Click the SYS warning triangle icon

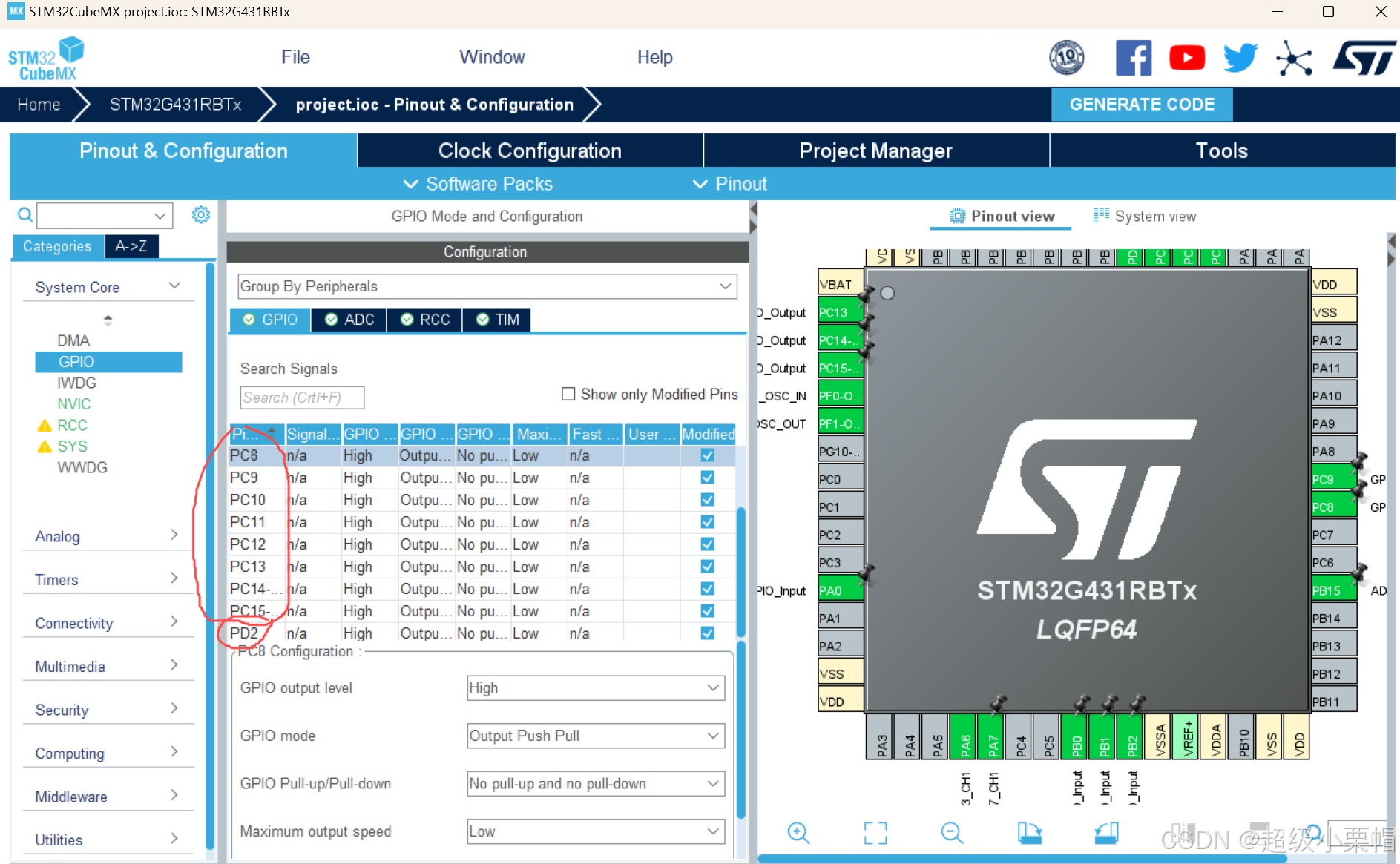45,446
